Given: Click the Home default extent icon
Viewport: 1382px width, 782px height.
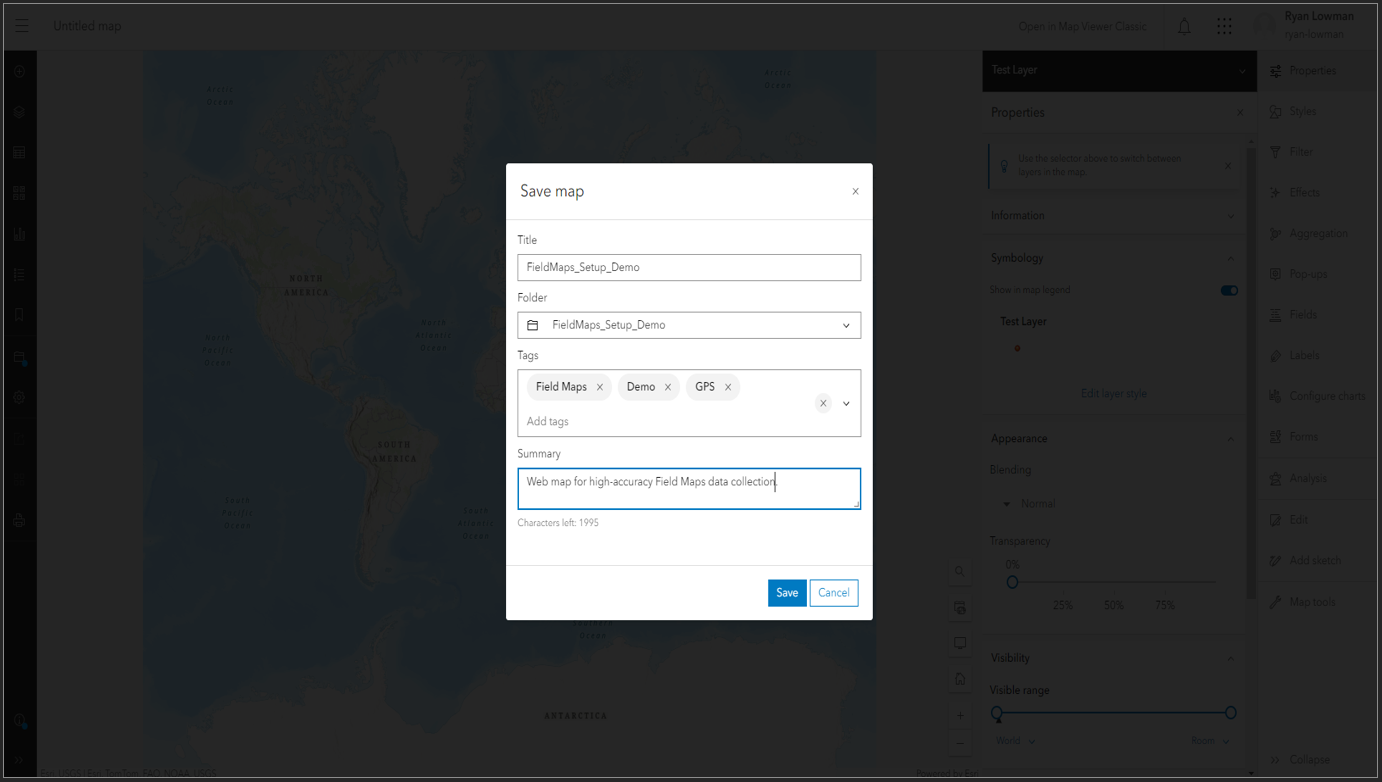Looking at the screenshot, I should (x=959, y=679).
